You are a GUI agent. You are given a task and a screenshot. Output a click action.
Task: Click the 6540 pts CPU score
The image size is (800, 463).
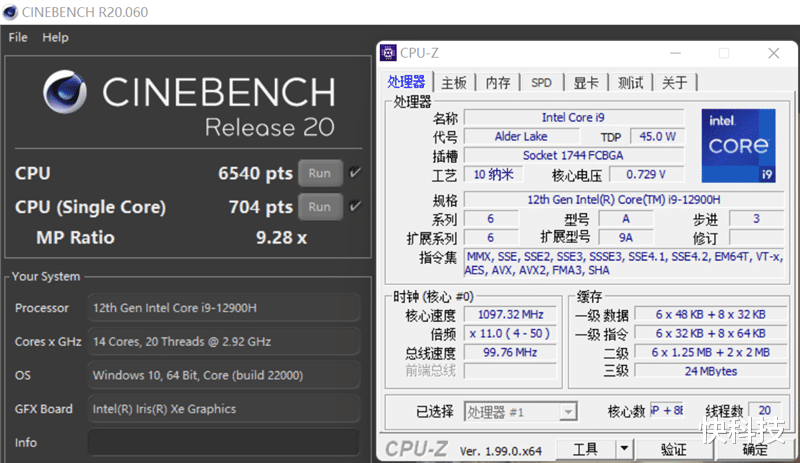pos(255,174)
